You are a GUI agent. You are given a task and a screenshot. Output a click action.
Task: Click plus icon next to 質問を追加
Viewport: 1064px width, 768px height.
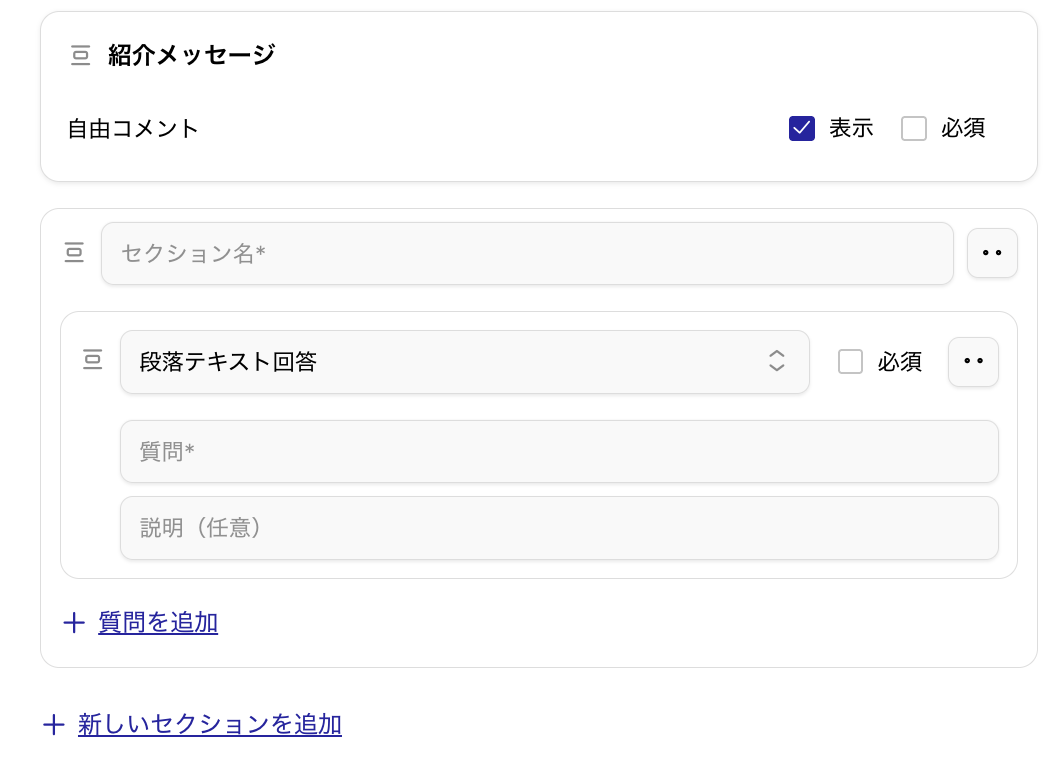pyautogui.click(x=74, y=623)
